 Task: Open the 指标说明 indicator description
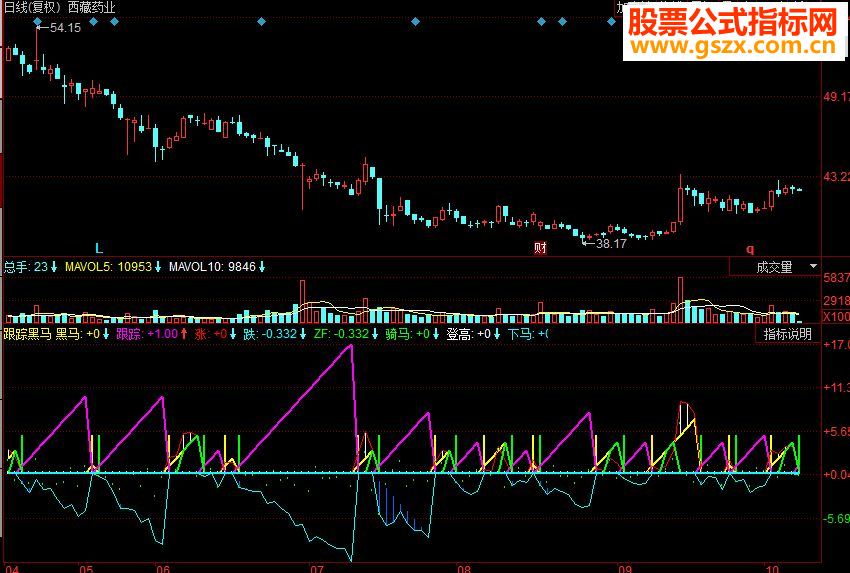pyautogui.click(x=788, y=334)
